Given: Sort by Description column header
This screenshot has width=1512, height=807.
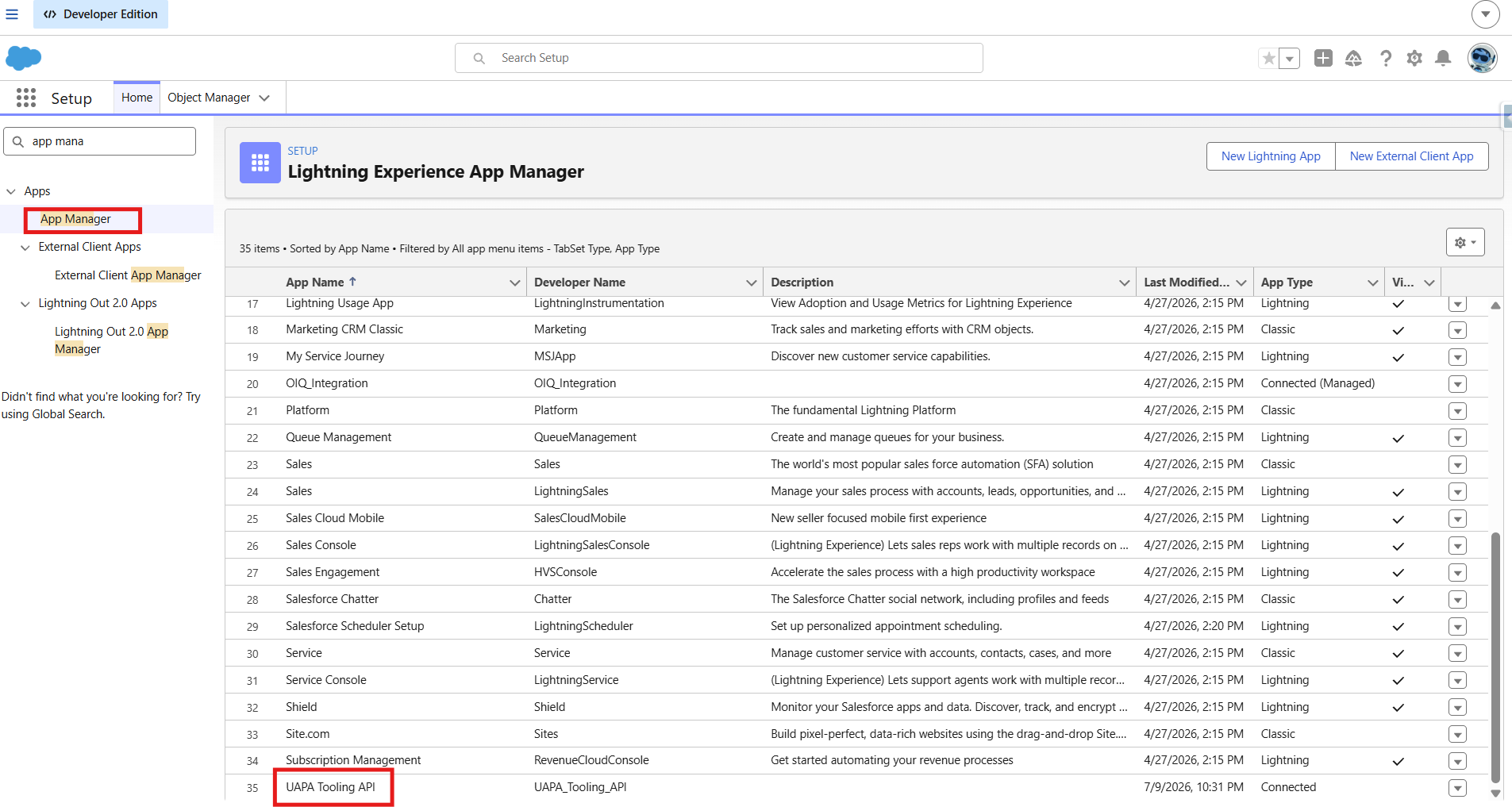Looking at the screenshot, I should coord(802,282).
